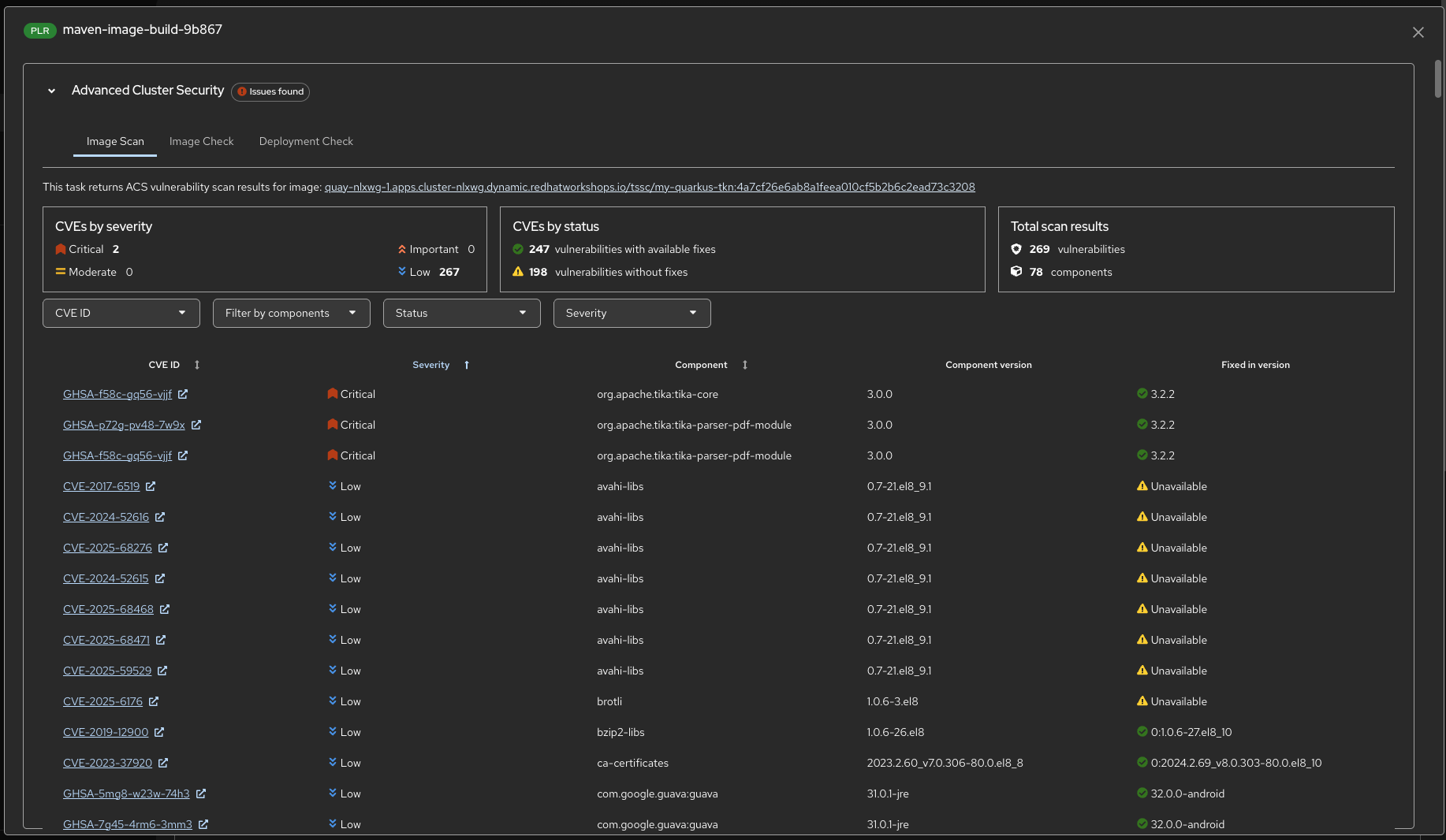Open the Severity filter dropdown
This screenshot has width=1446, height=840.
(x=632, y=313)
